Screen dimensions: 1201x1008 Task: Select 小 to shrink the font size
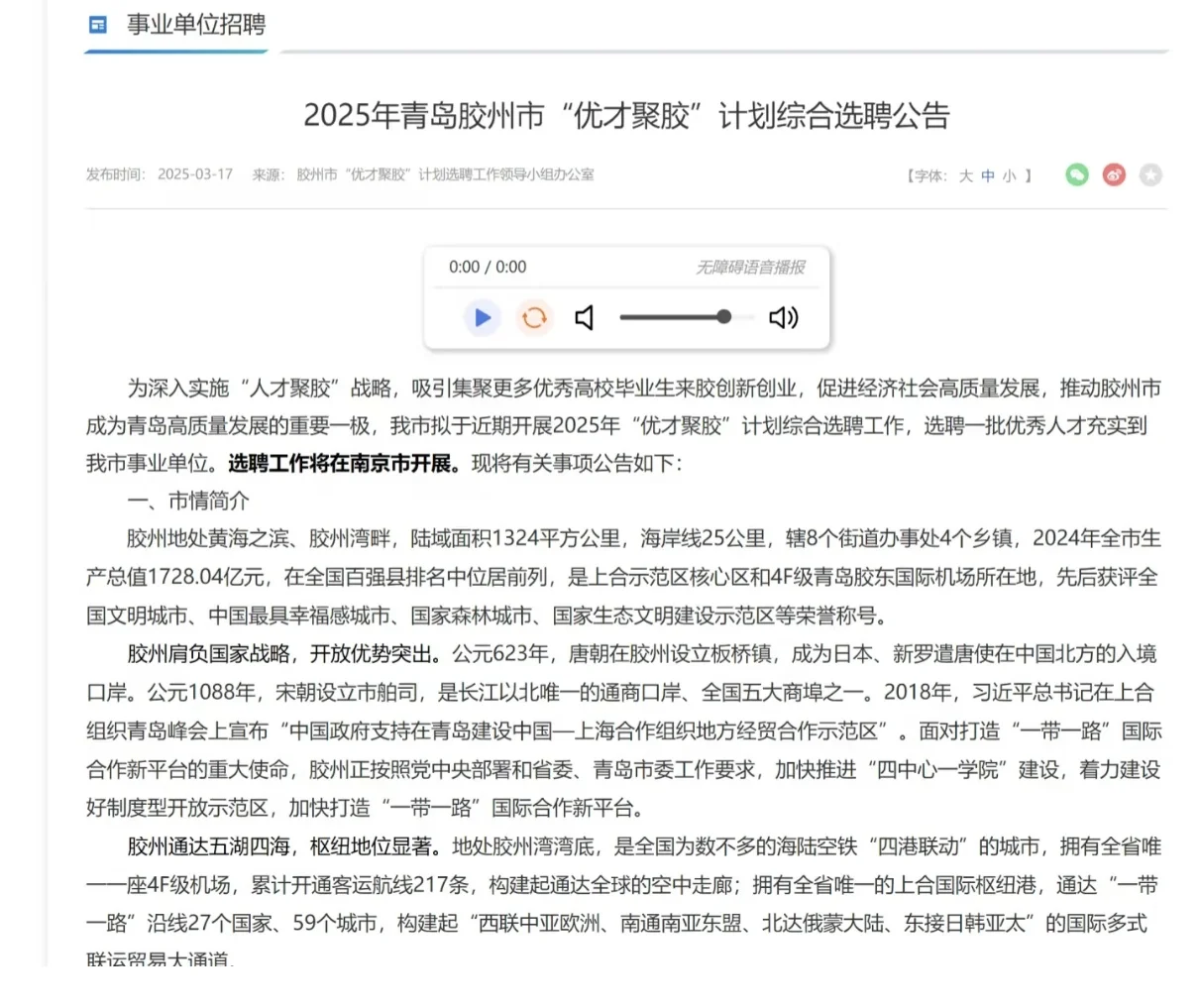click(x=1010, y=175)
